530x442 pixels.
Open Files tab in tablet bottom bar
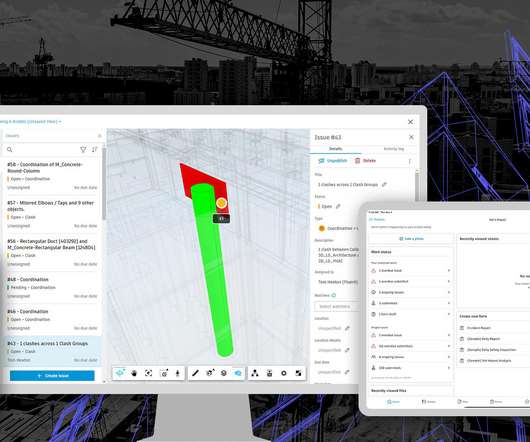[x=463, y=402]
